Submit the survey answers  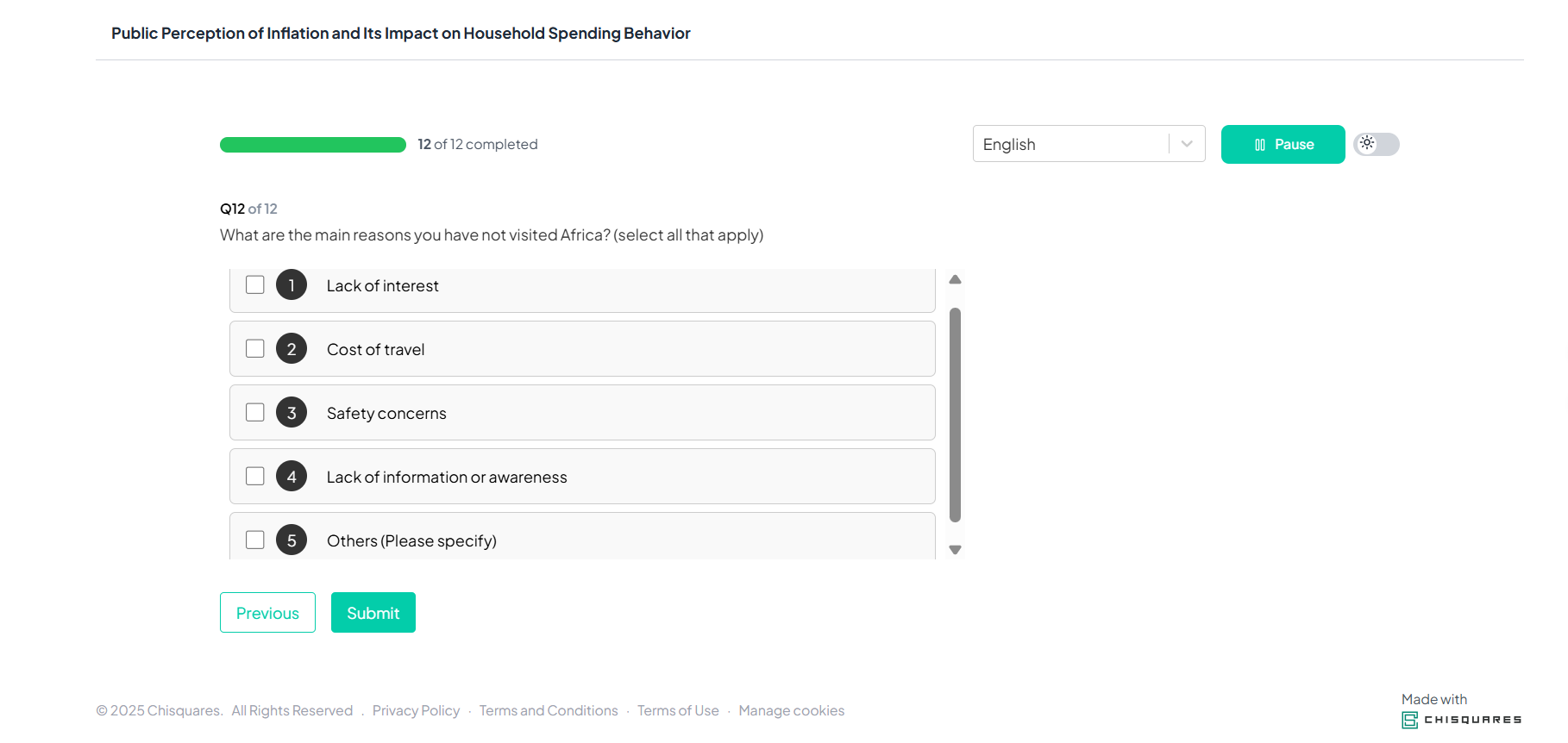coord(373,613)
